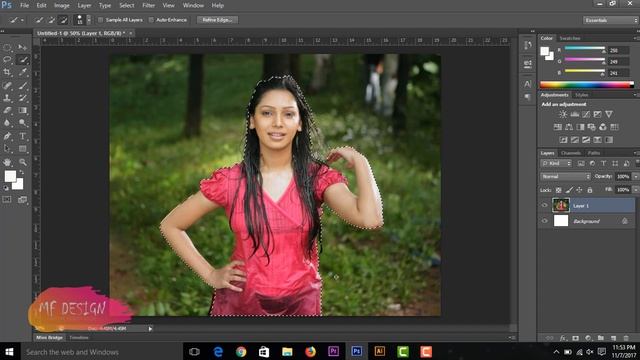Open the Opacity slider dropdown
Screen dimensions: 640x360
pos(636,176)
